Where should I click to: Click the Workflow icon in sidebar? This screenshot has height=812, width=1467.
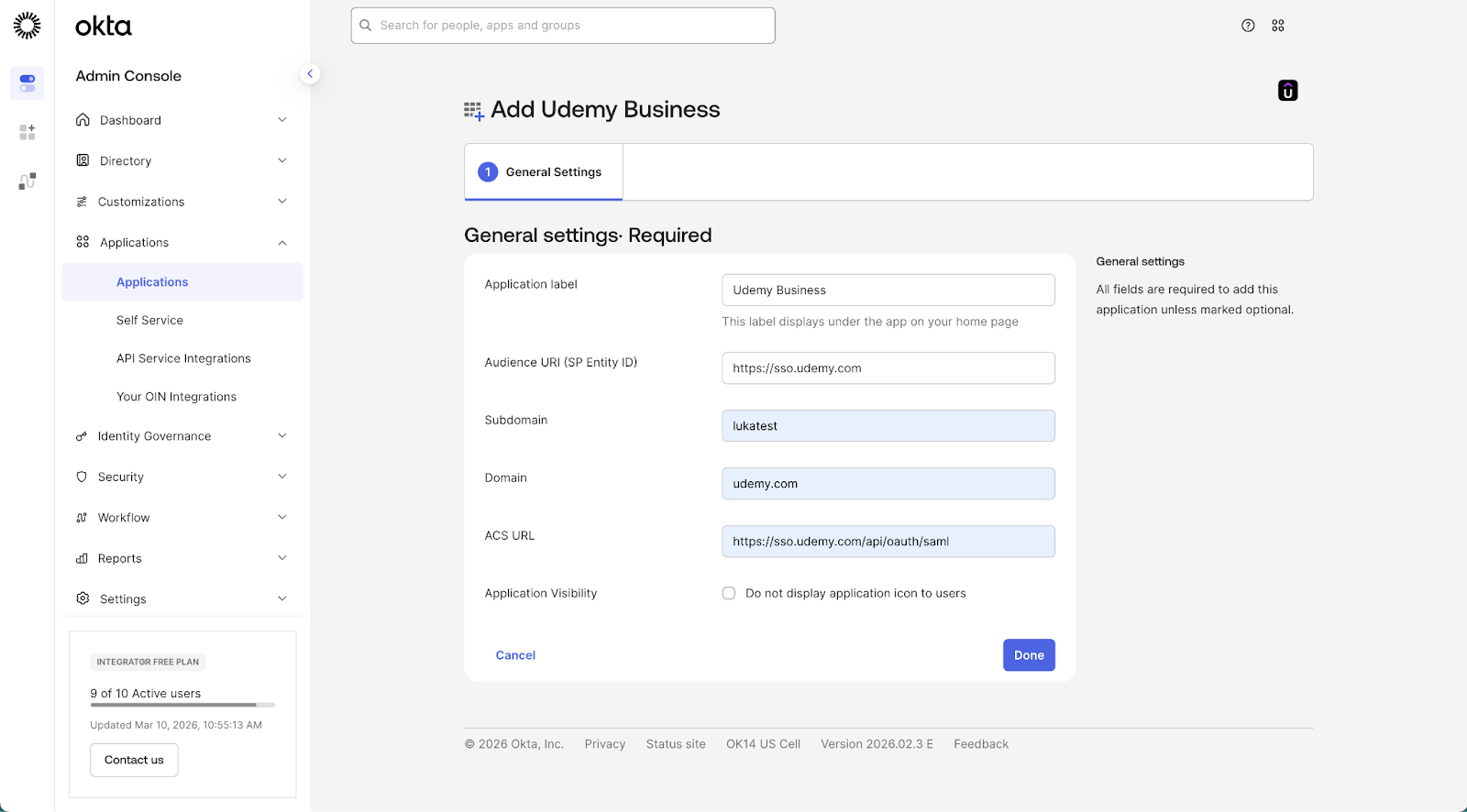coord(82,518)
